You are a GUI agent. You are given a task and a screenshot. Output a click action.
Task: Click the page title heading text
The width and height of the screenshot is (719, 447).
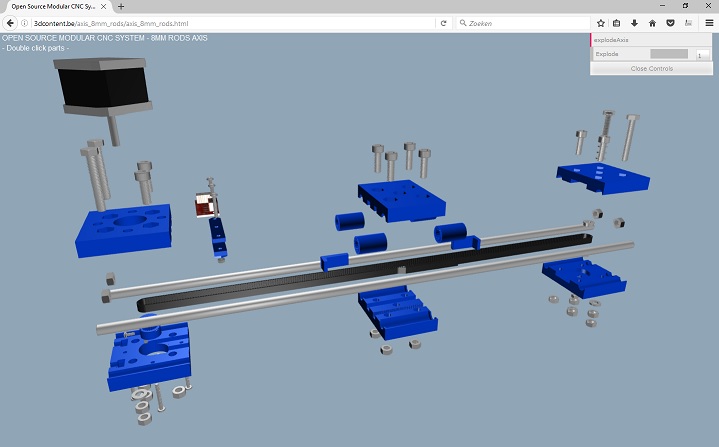pyautogui.click(x=105, y=38)
